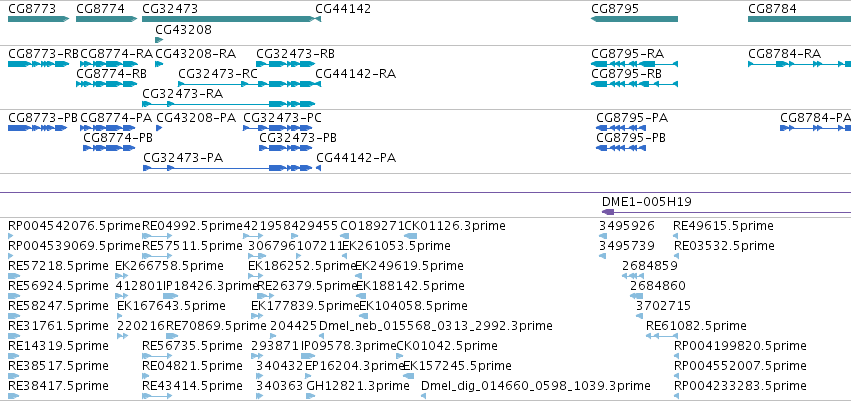Click EST EK249619.5prime
Image resolution: width=851 pixels, height=401 pixels.
(359, 276)
